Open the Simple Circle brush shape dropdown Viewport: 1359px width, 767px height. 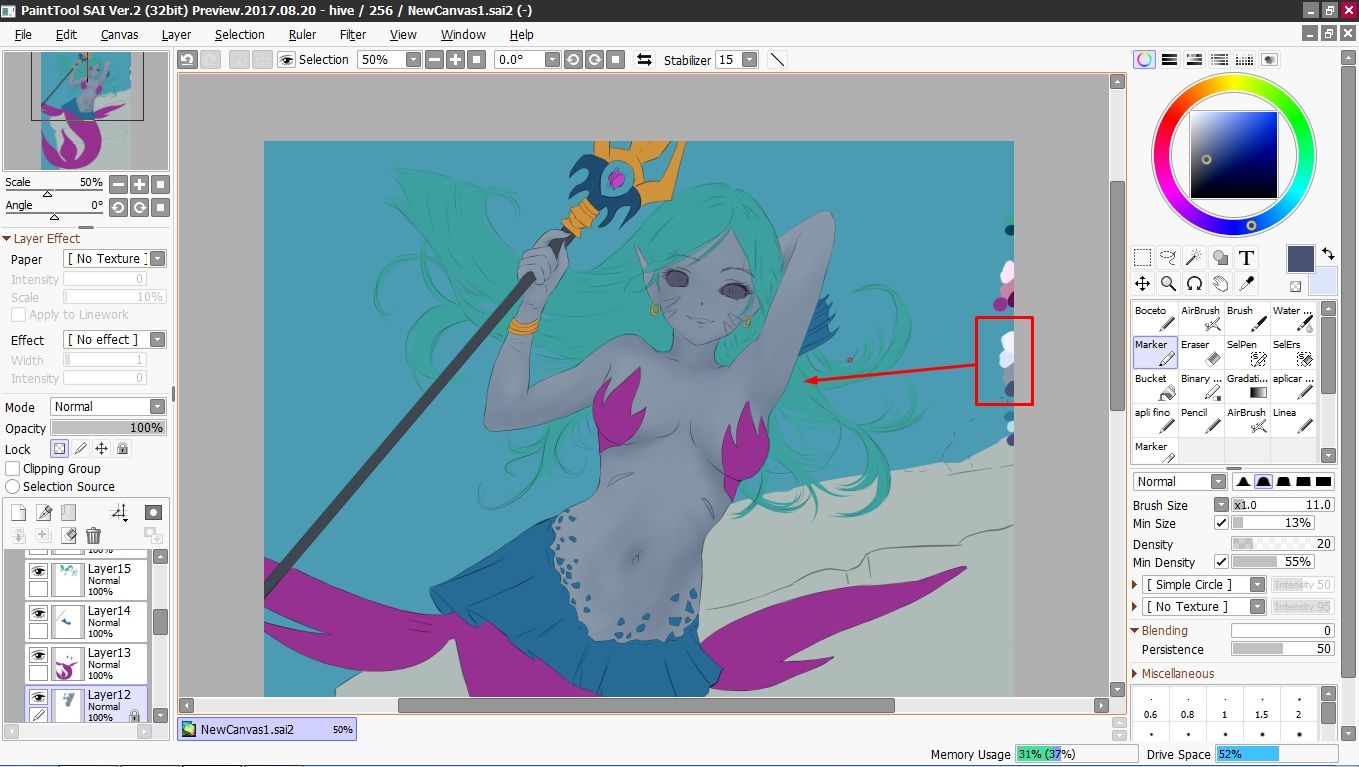[x=1258, y=585]
